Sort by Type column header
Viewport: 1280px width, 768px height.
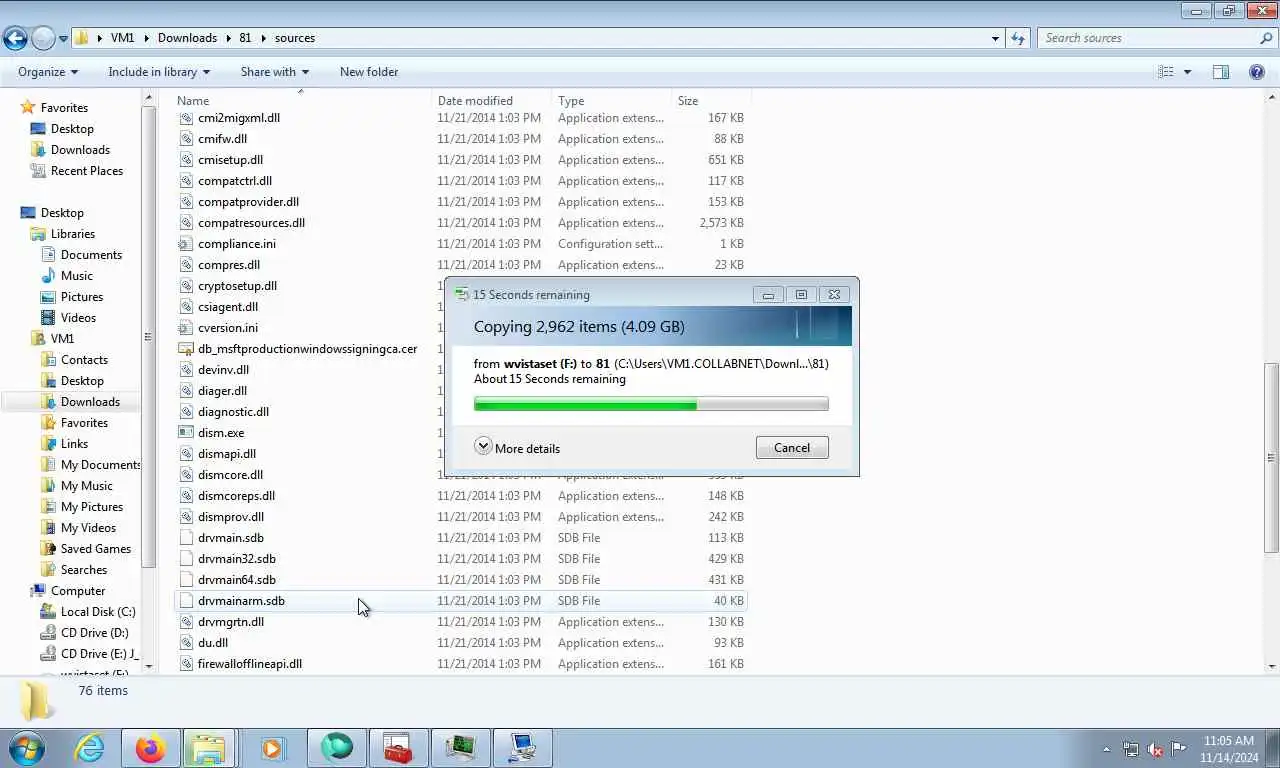click(612, 101)
